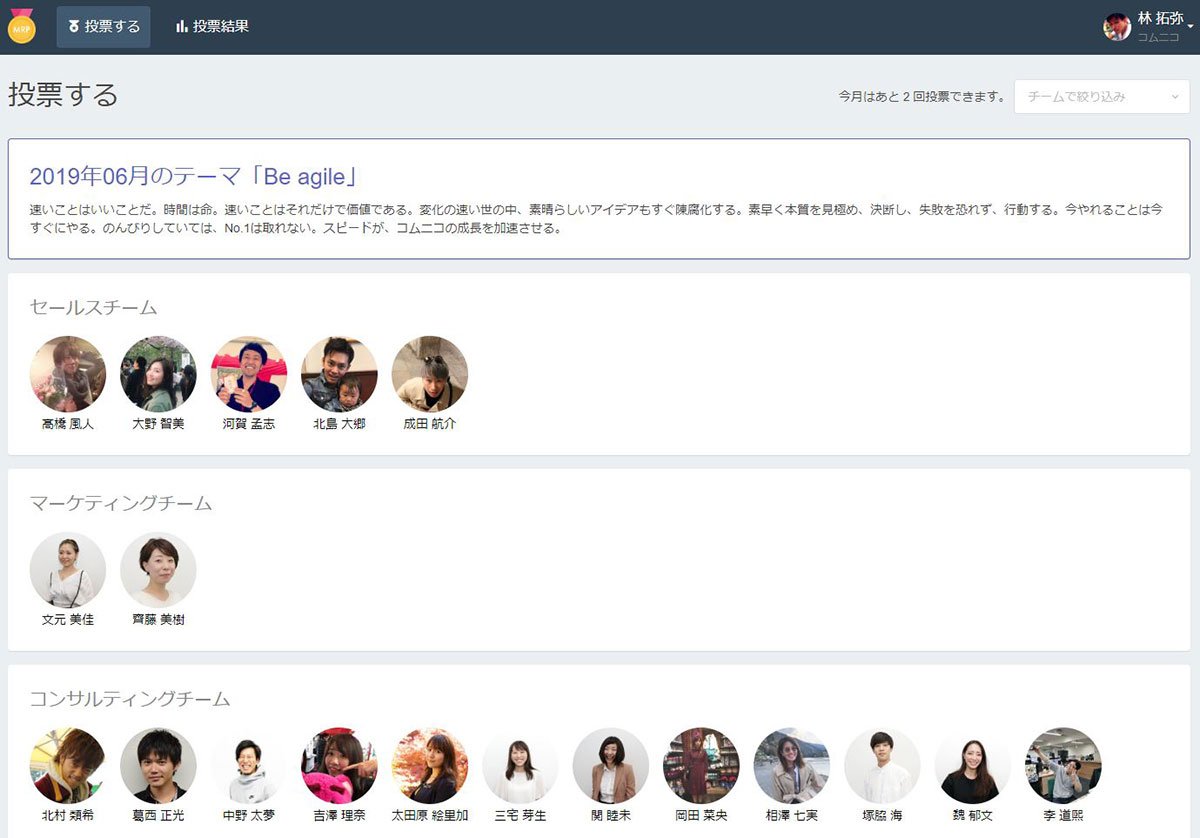Click the 2019年06月のテーマ「Be agile」heading

(x=194, y=177)
